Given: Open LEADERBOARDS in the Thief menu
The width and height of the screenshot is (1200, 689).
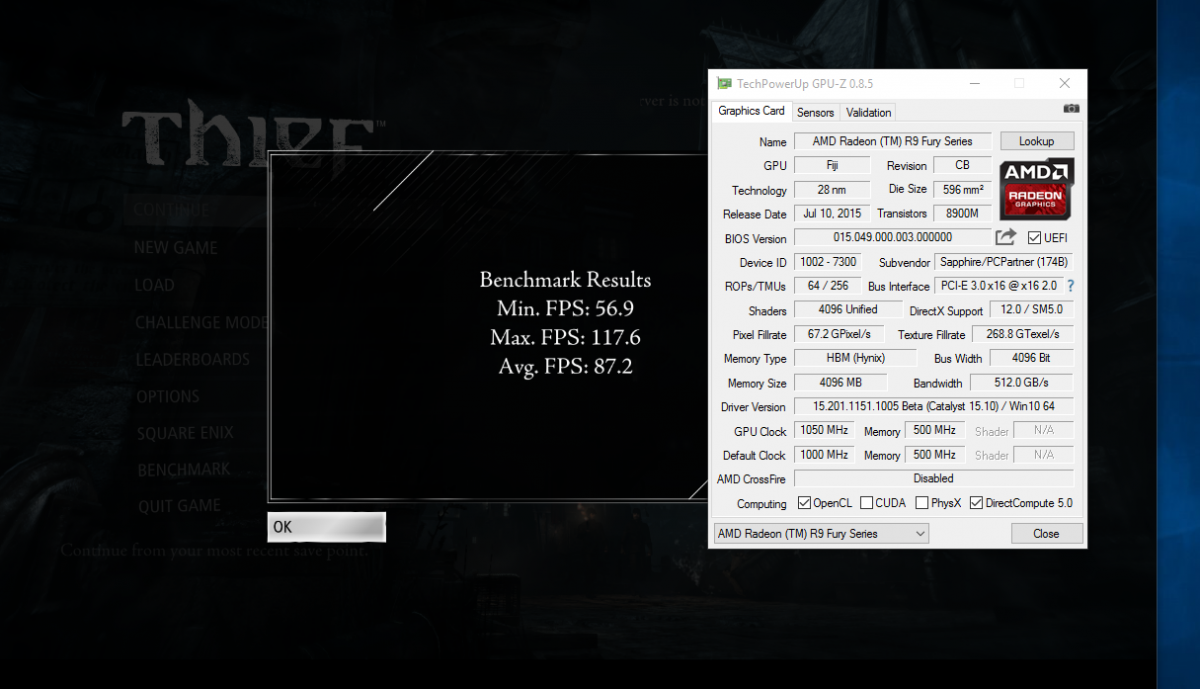Looking at the screenshot, I should [193, 360].
